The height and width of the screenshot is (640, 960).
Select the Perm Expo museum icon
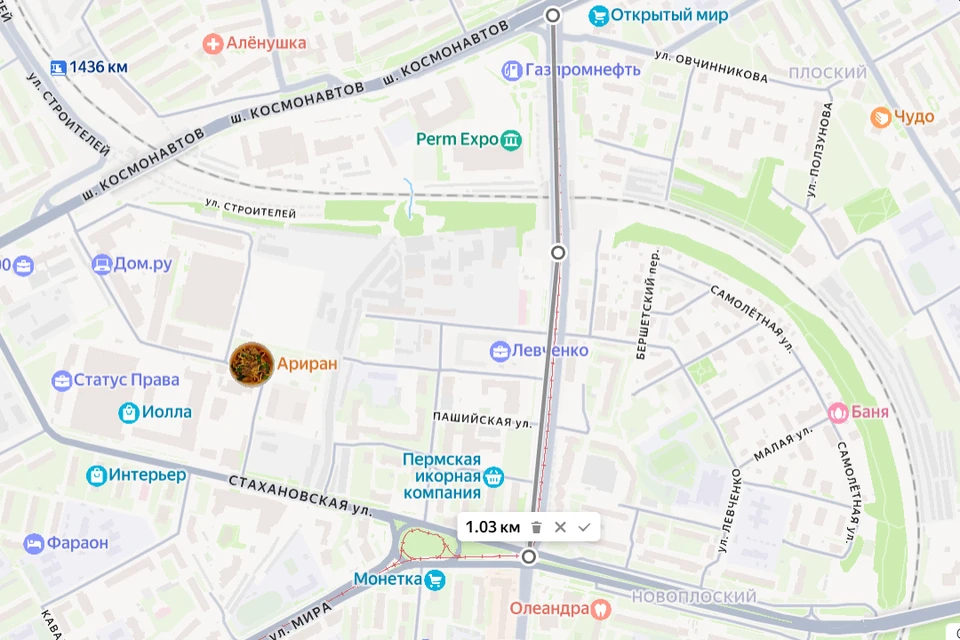(x=511, y=140)
